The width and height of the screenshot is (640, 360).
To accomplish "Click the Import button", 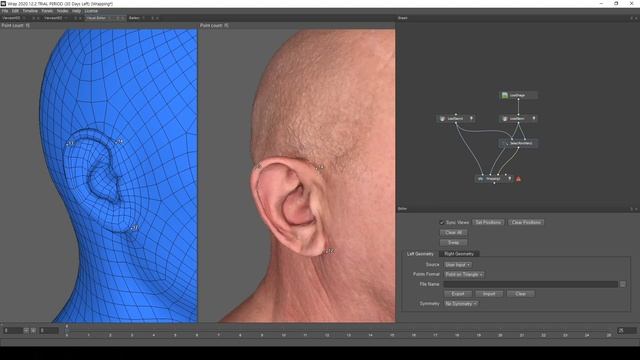I will coord(489,294).
